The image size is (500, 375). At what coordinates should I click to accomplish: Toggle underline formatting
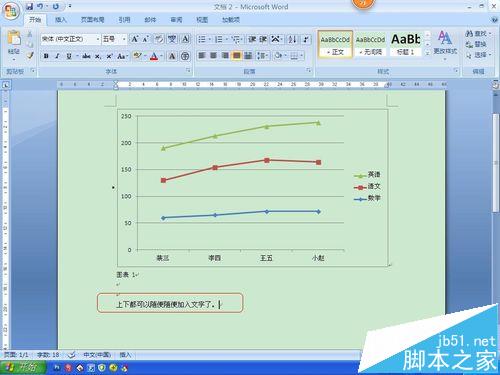[69, 56]
